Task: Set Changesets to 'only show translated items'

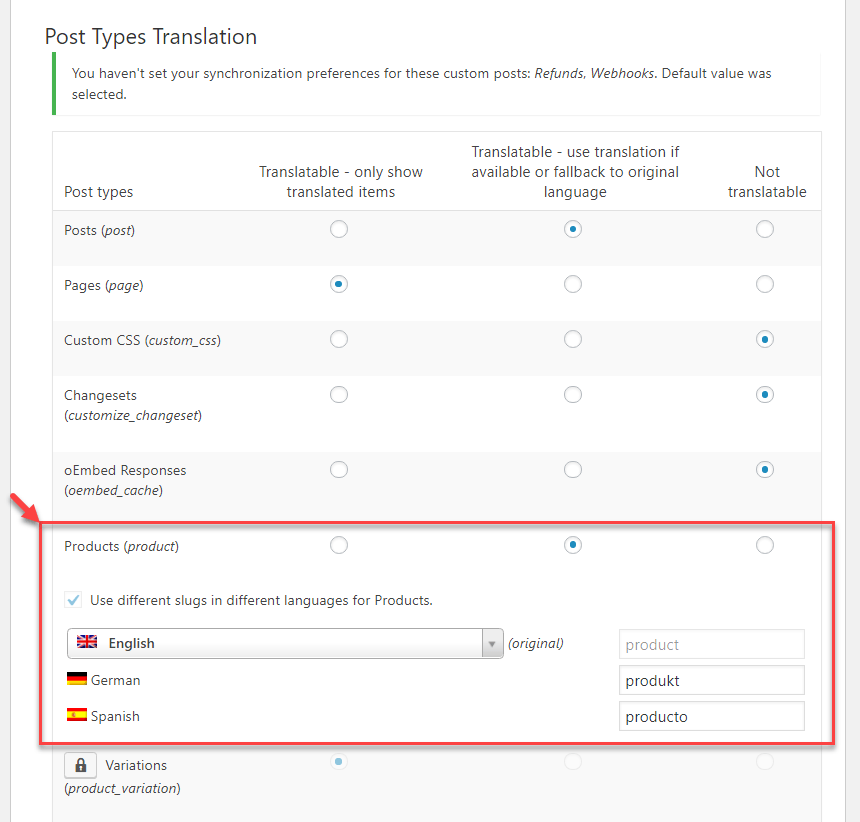Action: pos(339,395)
